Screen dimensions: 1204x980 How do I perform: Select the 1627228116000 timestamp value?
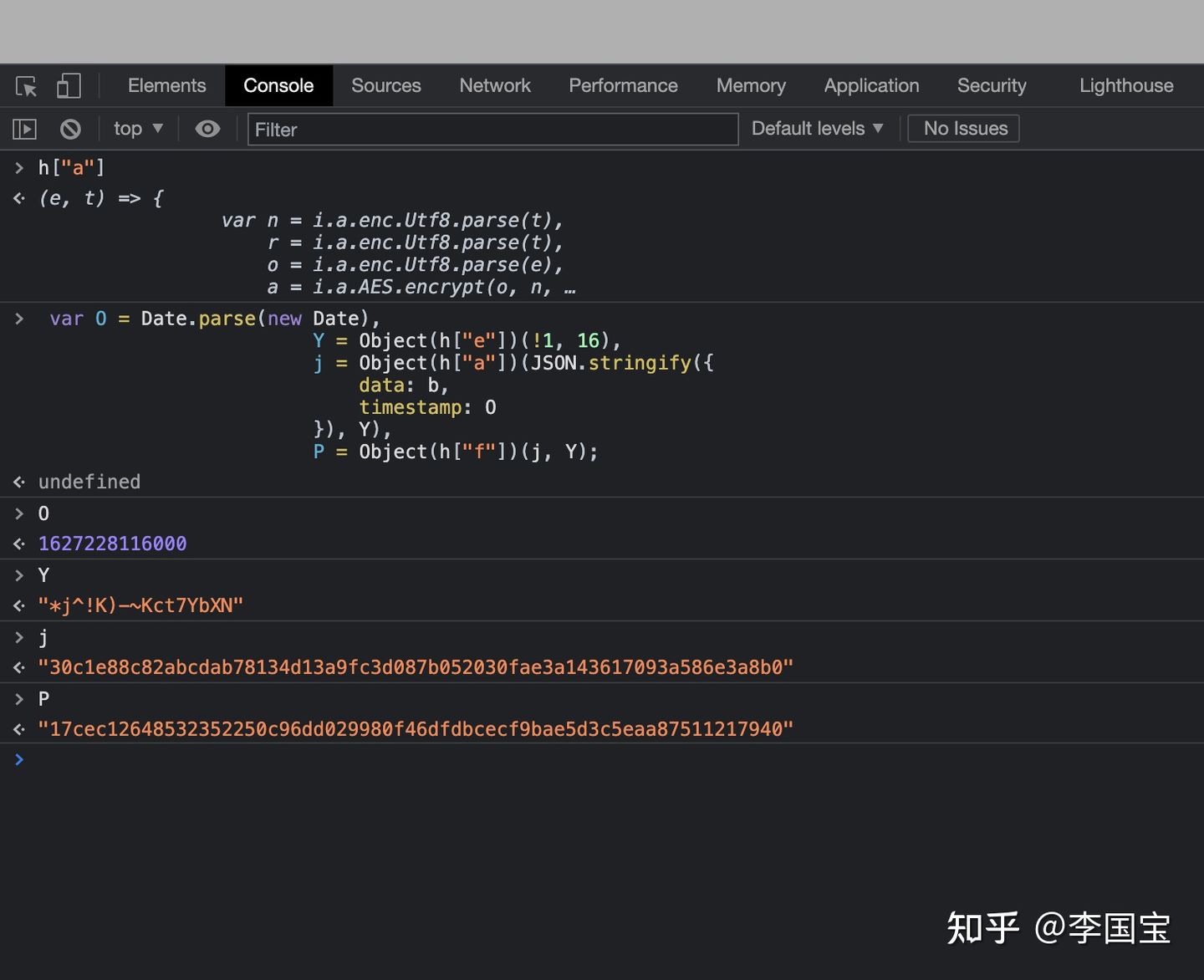coord(113,544)
